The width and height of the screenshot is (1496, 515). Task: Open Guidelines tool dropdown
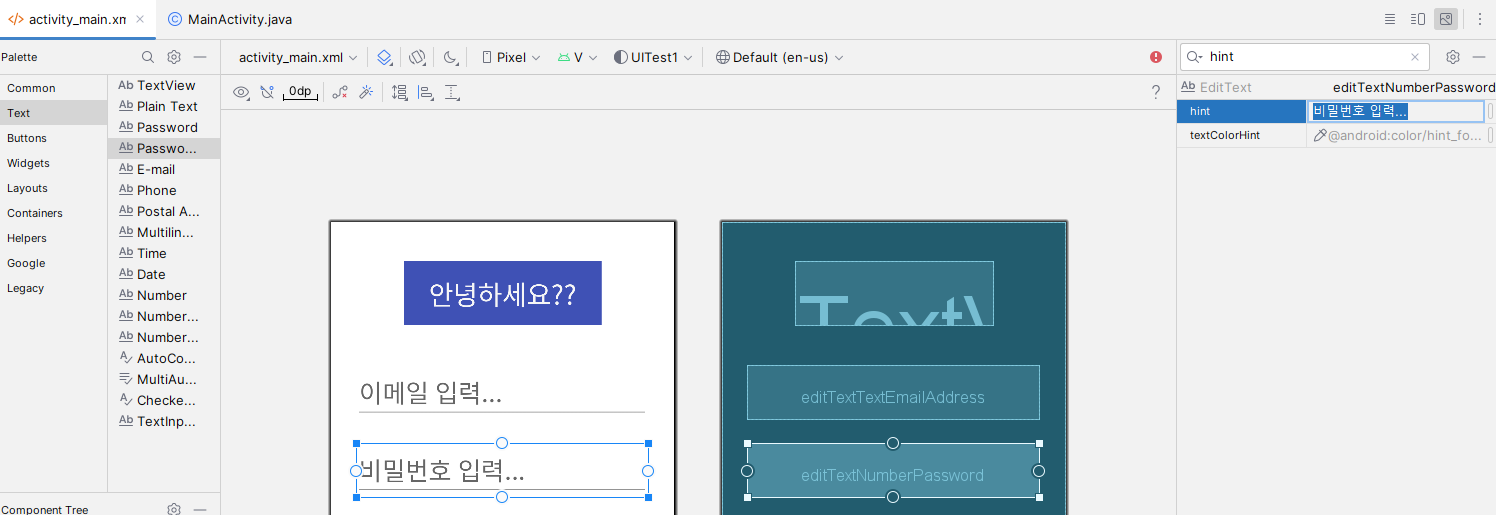click(x=452, y=92)
